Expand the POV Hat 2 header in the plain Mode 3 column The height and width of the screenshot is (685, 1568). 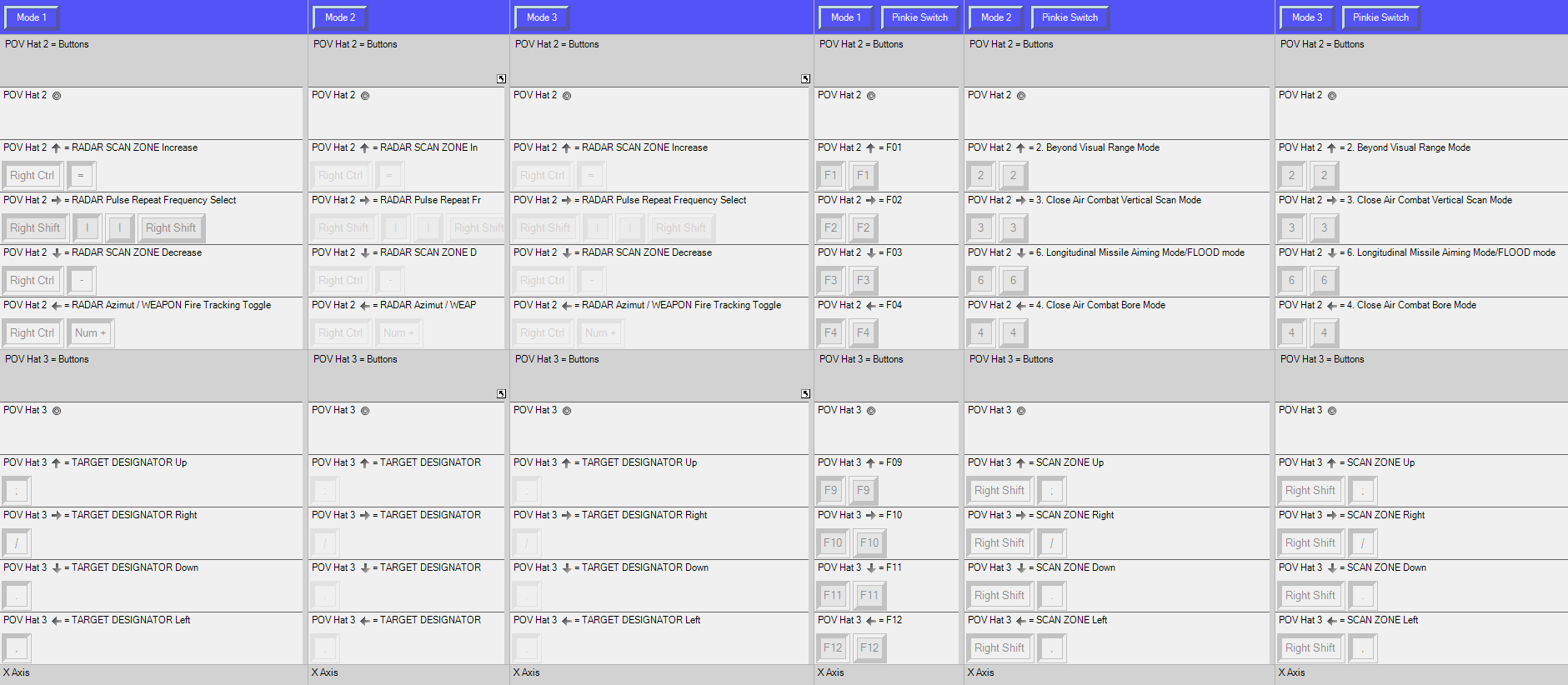[x=805, y=79]
